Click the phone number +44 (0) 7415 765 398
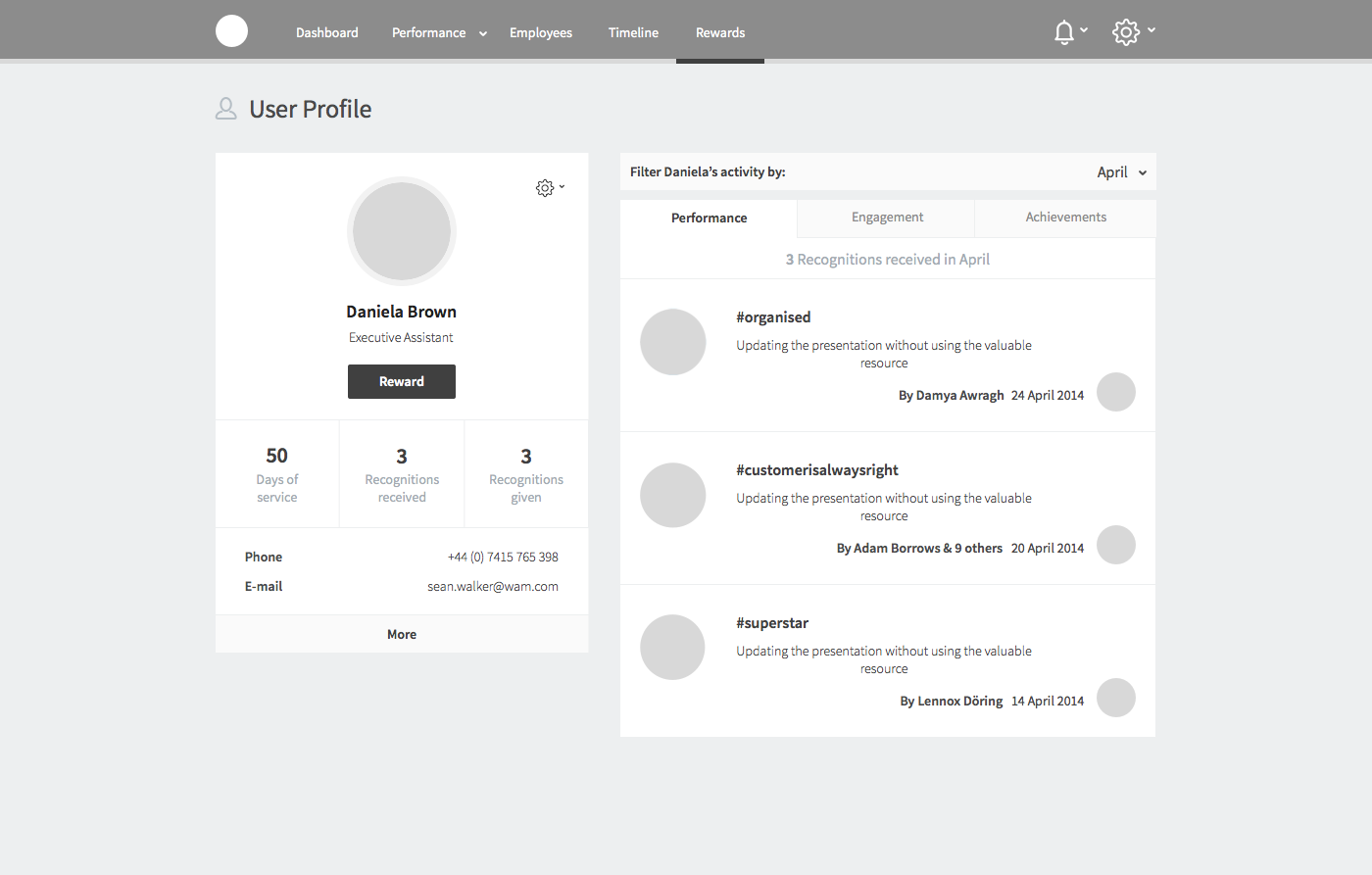Screen dimensions: 1372x875 503,557
